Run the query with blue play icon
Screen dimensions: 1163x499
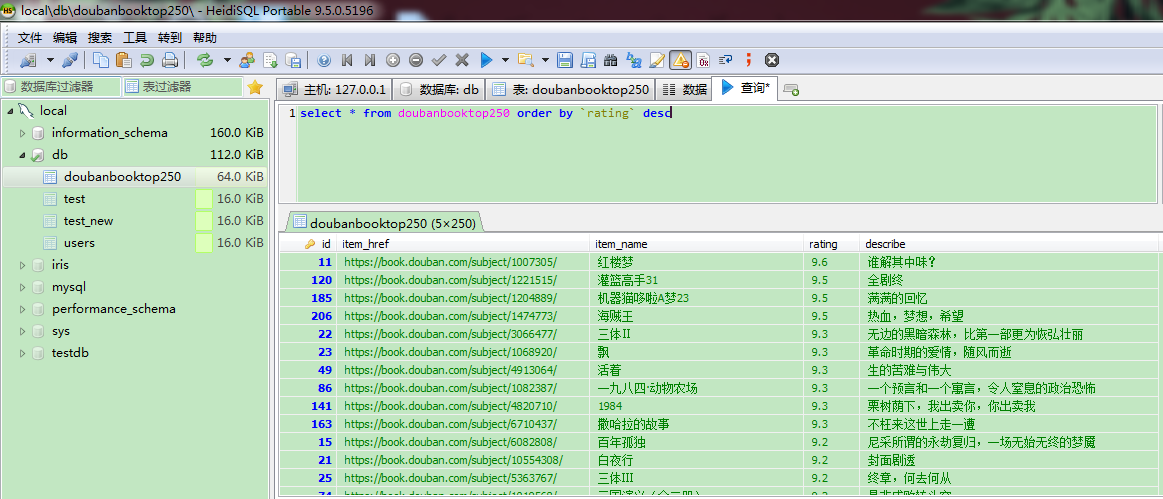(x=487, y=60)
